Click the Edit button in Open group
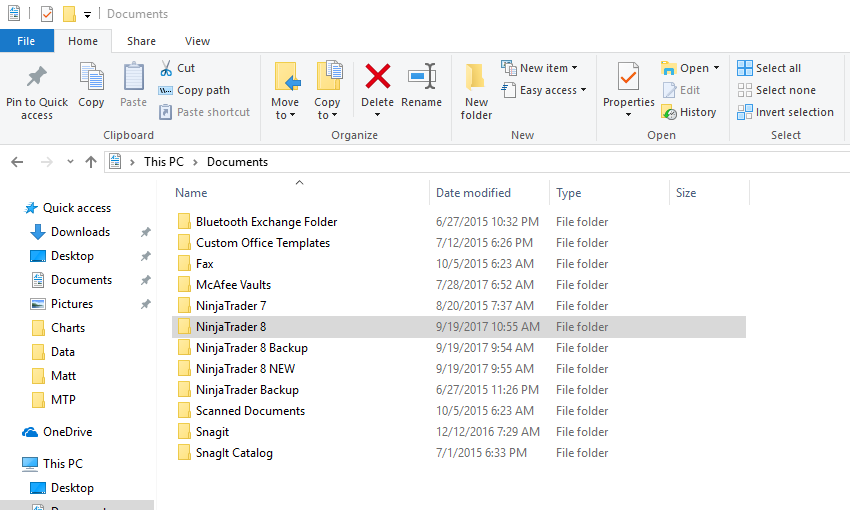 click(x=681, y=91)
